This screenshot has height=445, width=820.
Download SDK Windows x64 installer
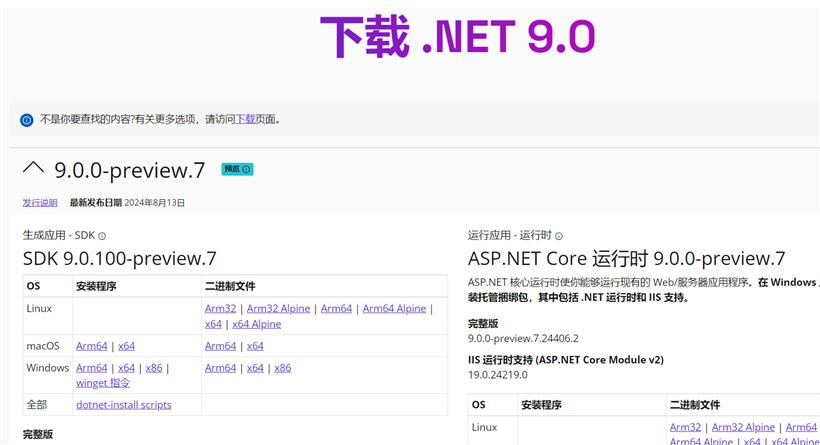(x=126, y=368)
